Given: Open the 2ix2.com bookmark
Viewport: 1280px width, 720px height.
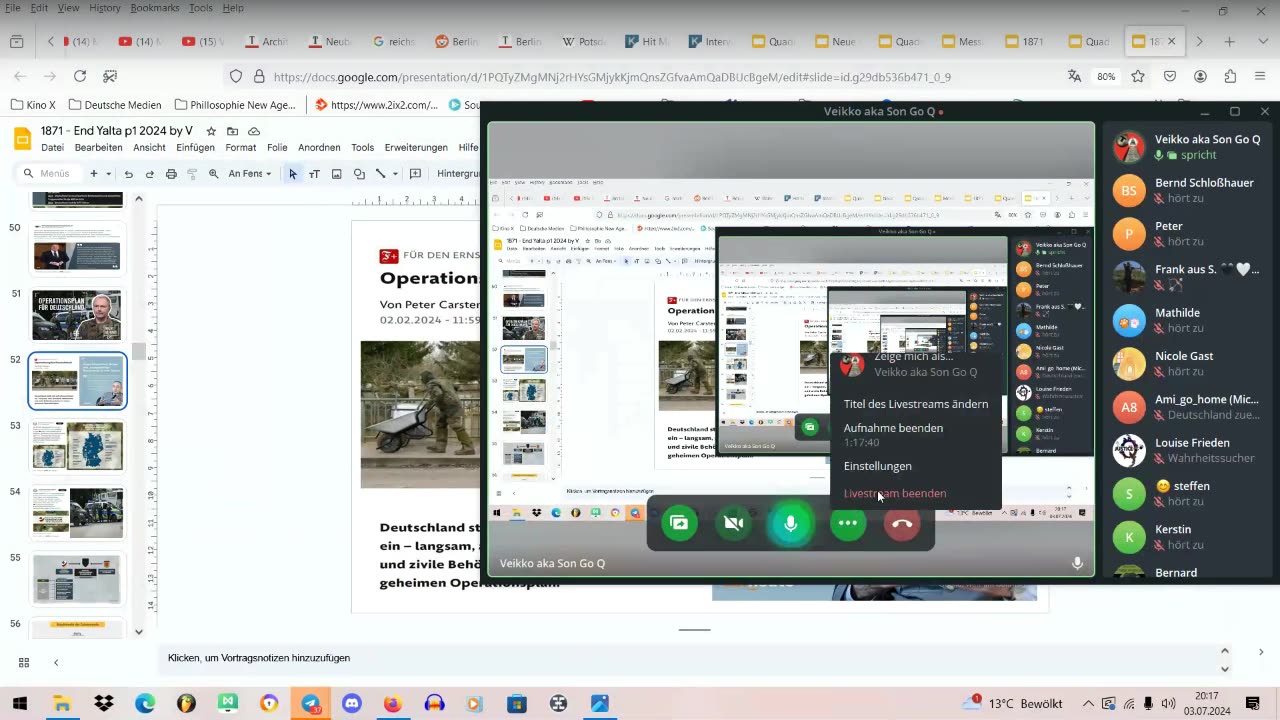Looking at the screenshot, I should pos(376,105).
